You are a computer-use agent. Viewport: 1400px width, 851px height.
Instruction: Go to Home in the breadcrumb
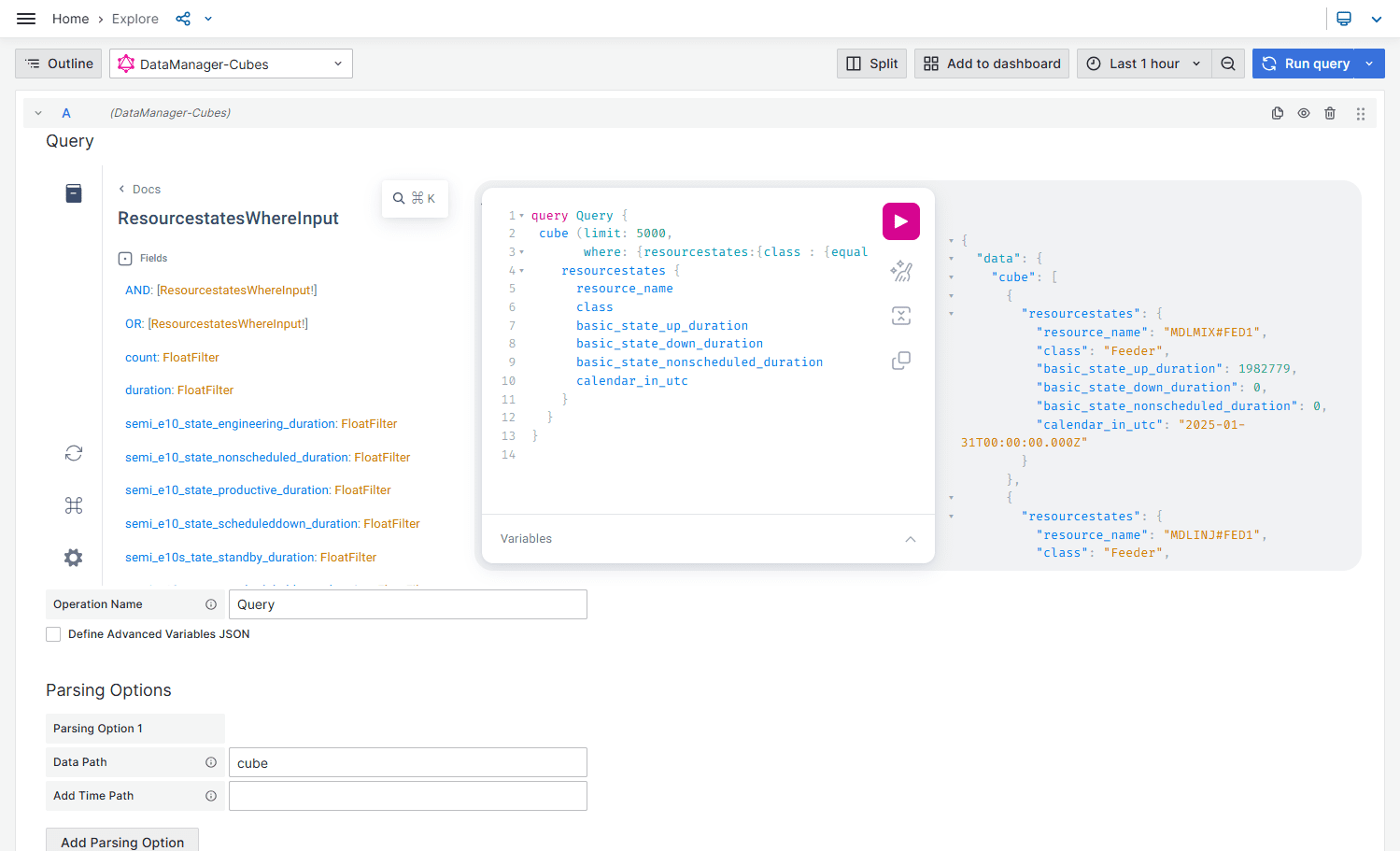click(x=70, y=19)
